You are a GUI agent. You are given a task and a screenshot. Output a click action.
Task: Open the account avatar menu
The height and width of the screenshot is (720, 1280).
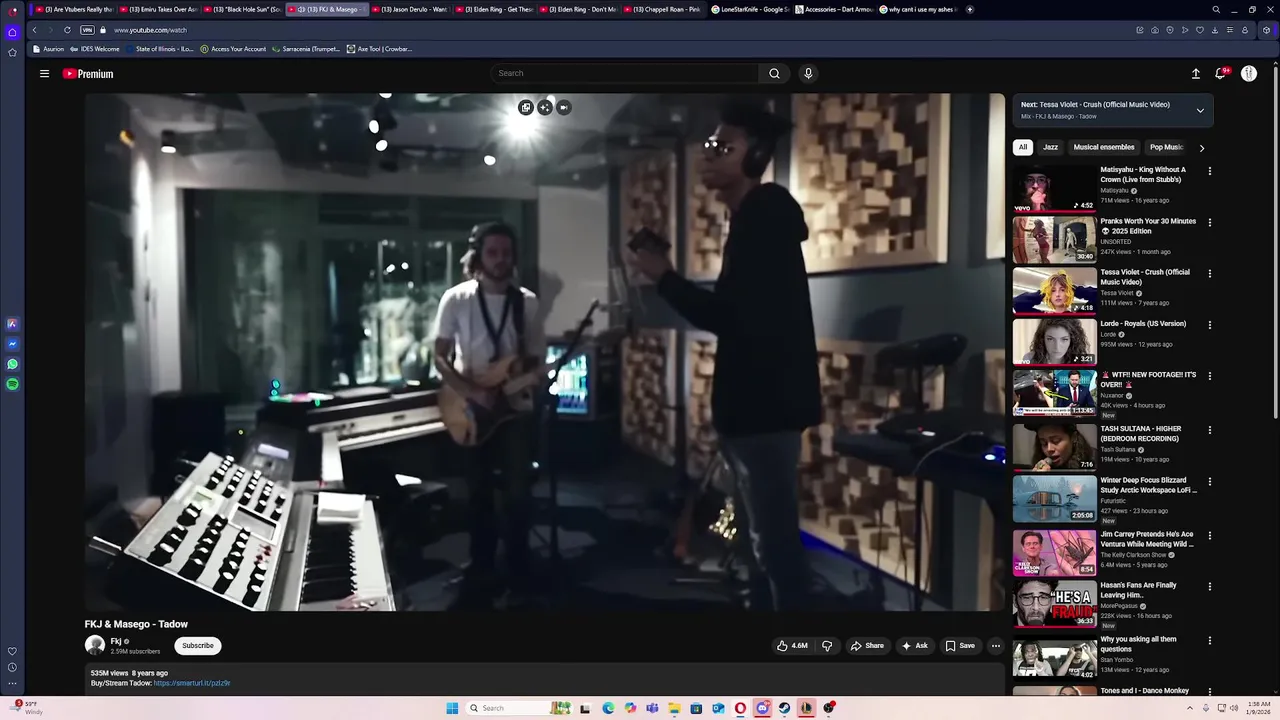1249,74
